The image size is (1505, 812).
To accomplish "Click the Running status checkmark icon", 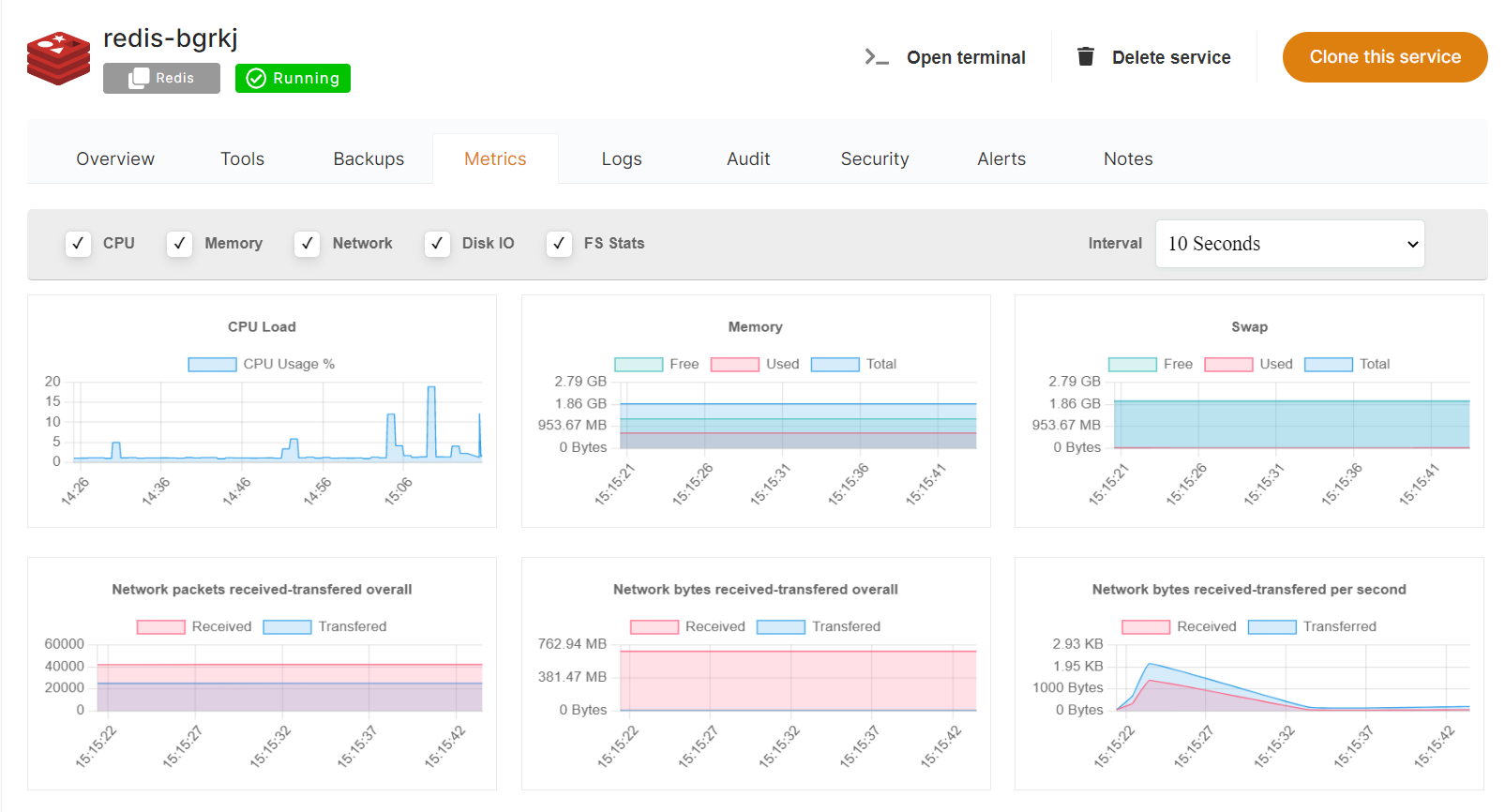I will coord(256,79).
